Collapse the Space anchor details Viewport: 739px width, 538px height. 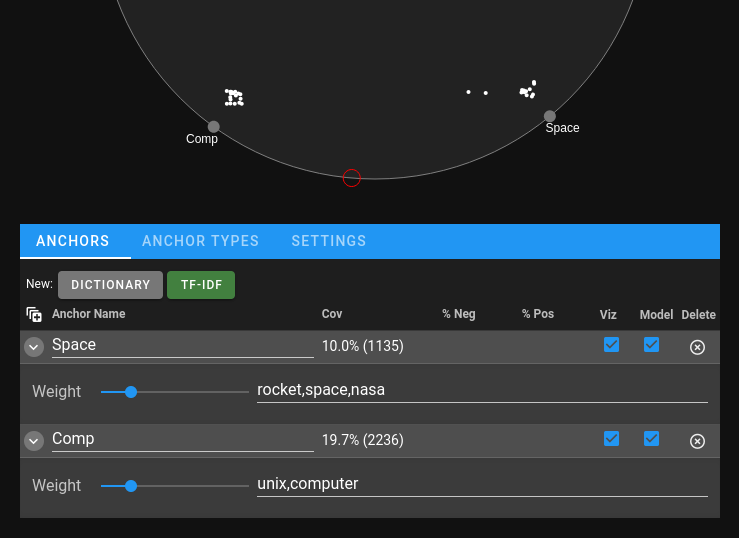coord(34,347)
